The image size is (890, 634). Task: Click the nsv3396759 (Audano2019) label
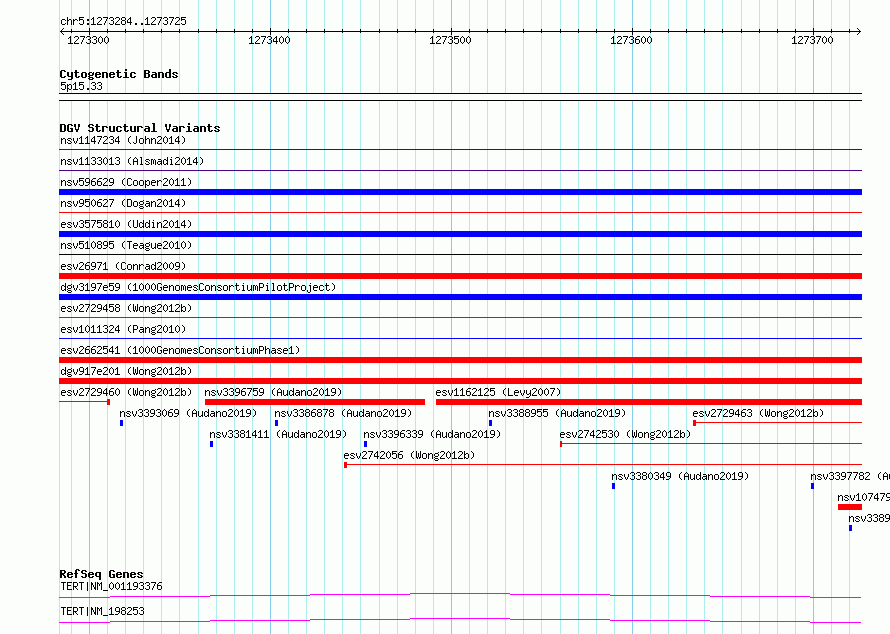coord(273,392)
